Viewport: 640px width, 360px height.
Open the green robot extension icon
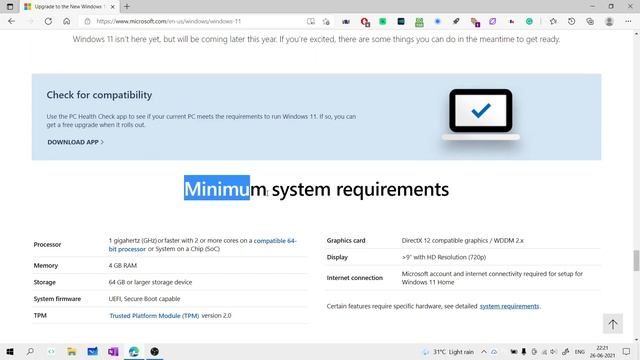[x=419, y=22]
